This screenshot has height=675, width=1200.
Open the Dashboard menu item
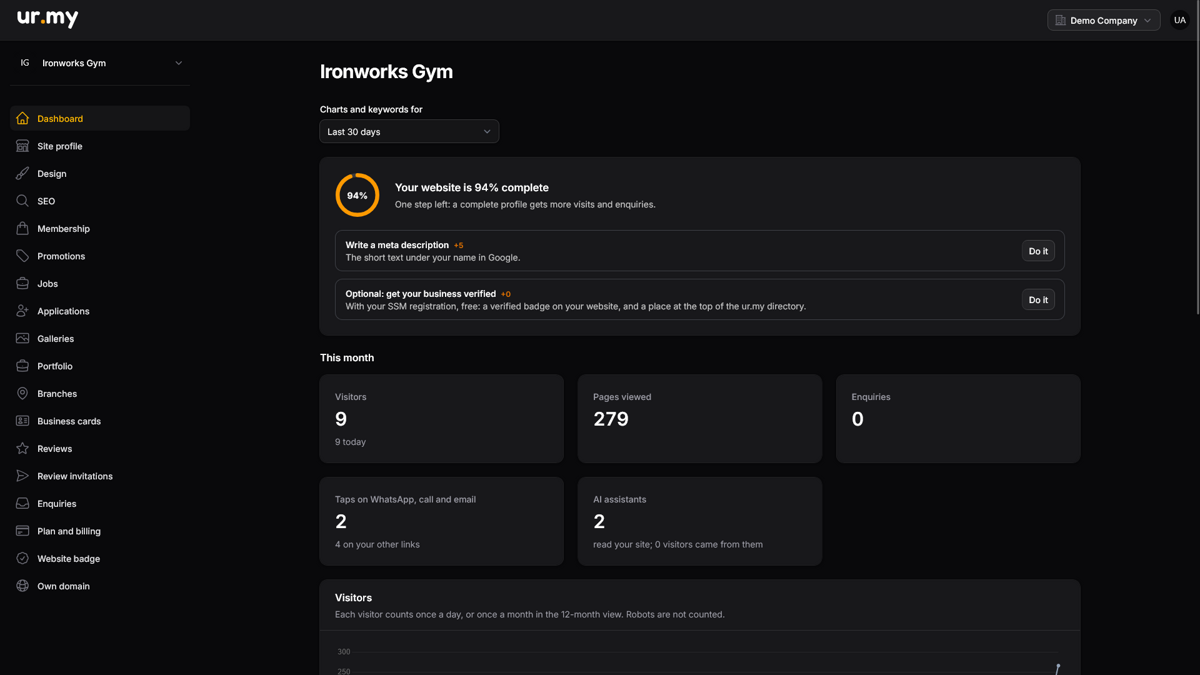pyautogui.click(x=100, y=118)
